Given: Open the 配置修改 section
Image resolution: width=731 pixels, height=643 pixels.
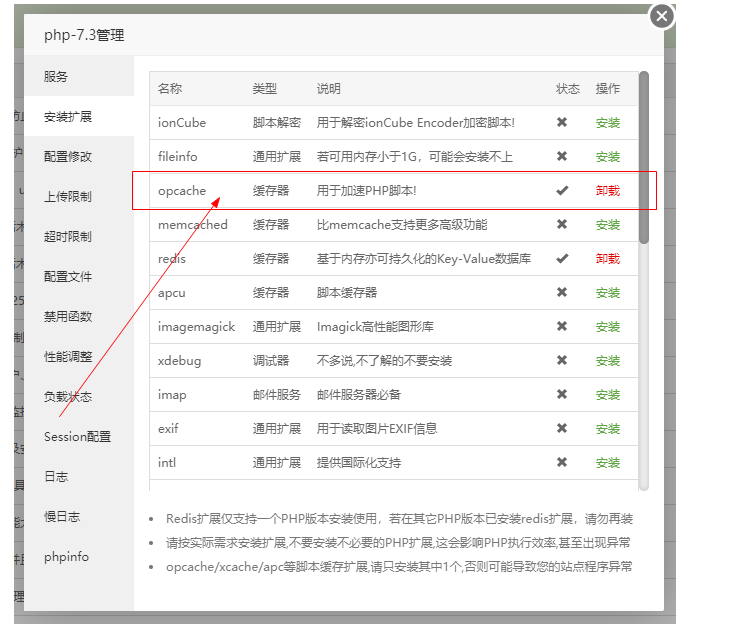Looking at the screenshot, I should 68,156.
